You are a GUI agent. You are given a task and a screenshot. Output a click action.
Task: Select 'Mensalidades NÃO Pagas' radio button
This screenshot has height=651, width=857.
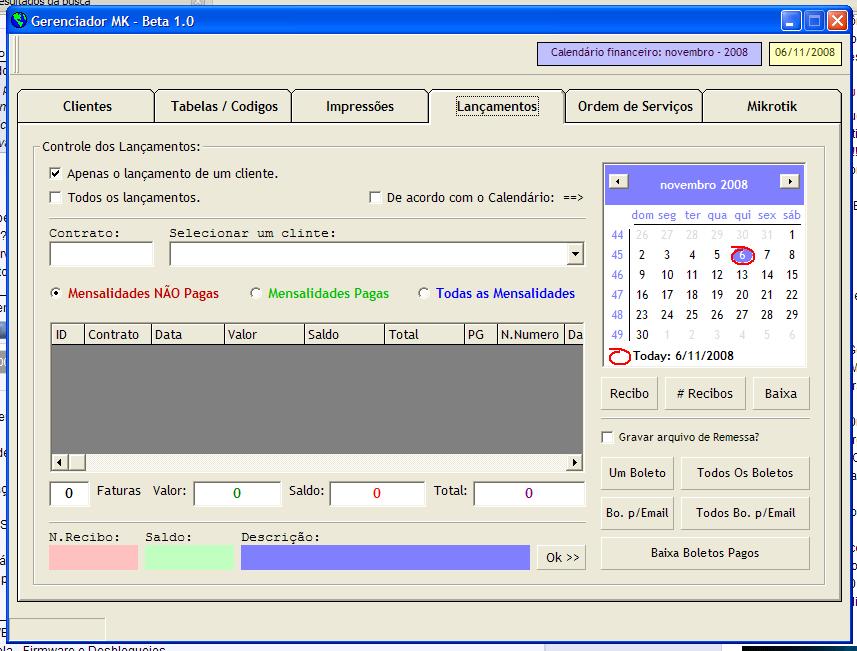55,293
